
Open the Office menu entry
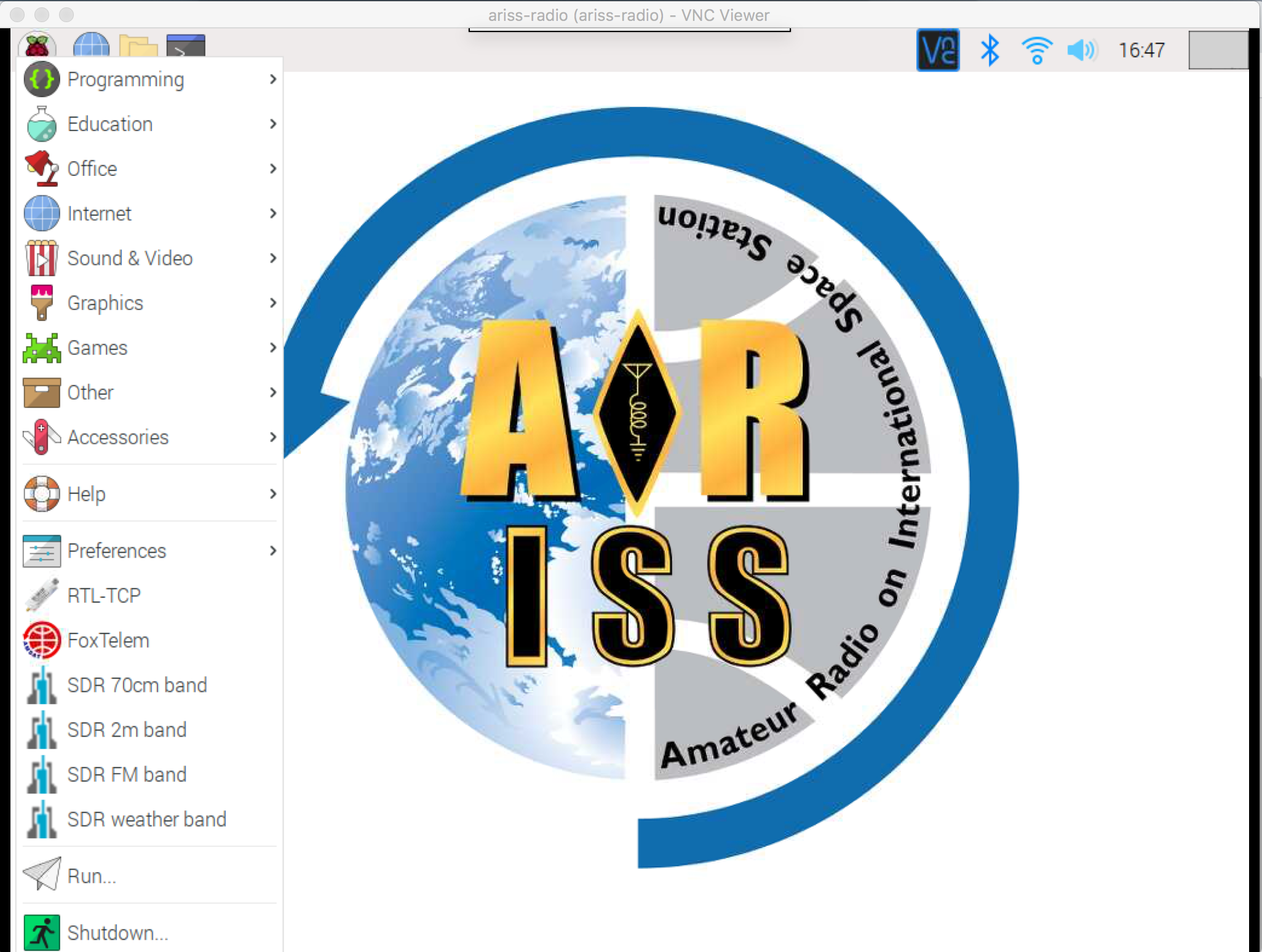[x=150, y=169]
